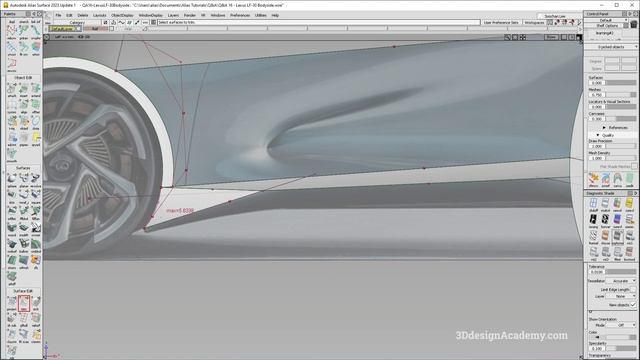Open the picked objects dropdown
Image resolution: width=640 pixels, height=360 pixels.
tap(612, 47)
